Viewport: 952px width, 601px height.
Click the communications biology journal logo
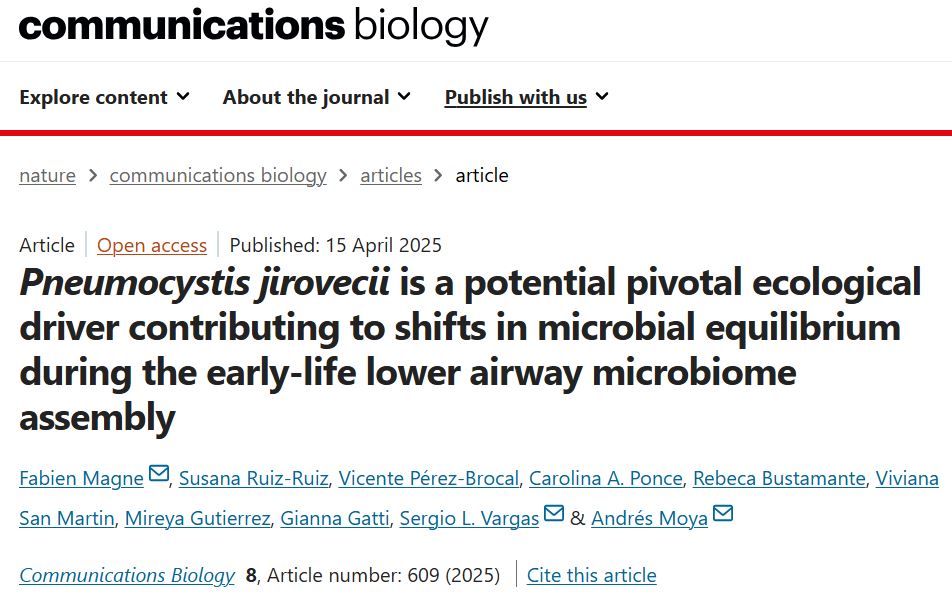coord(253,26)
